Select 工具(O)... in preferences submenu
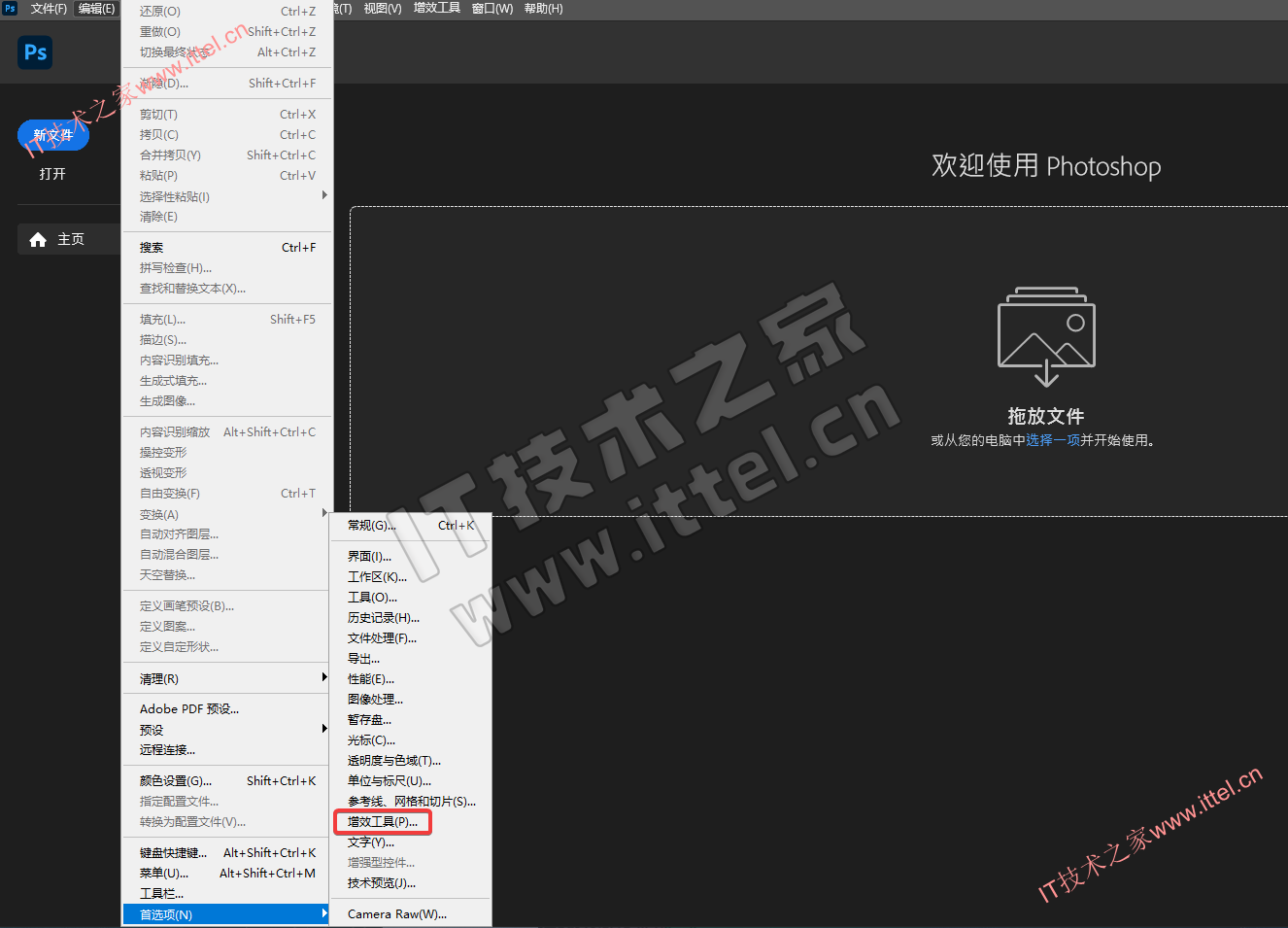The image size is (1288, 928). pyautogui.click(x=411, y=598)
